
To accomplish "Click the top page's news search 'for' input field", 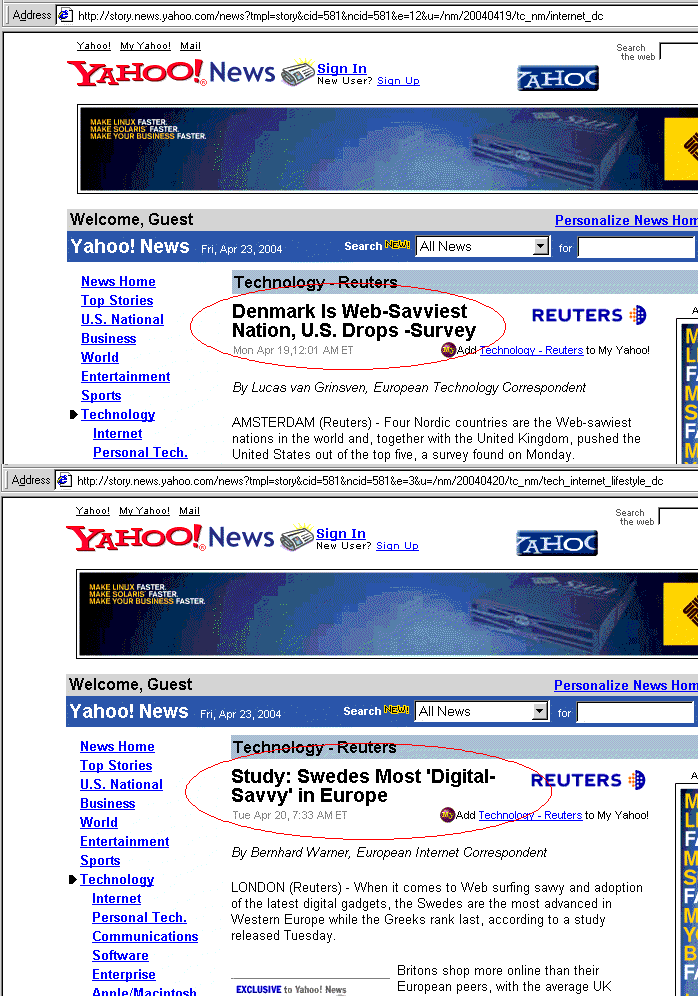I will (636, 248).
